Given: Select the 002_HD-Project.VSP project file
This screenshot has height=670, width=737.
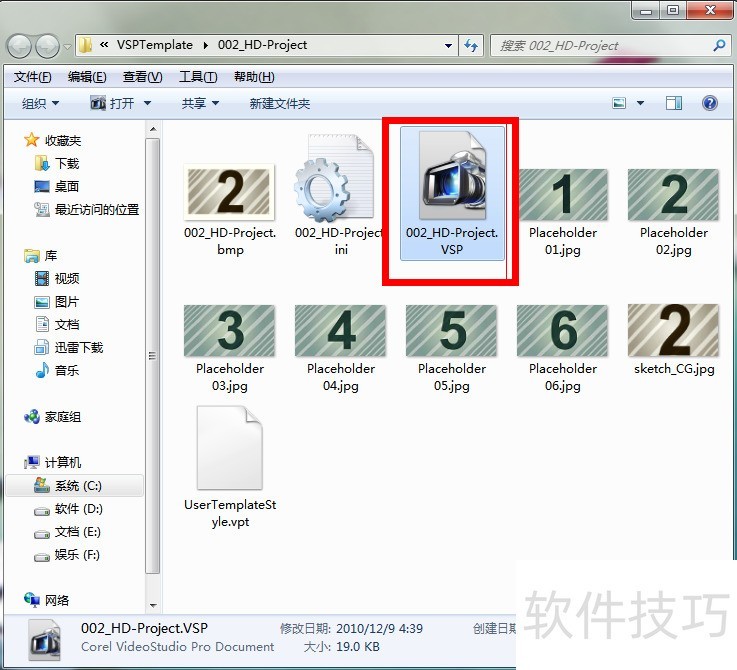Looking at the screenshot, I should pyautogui.click(x=452, y=193).
